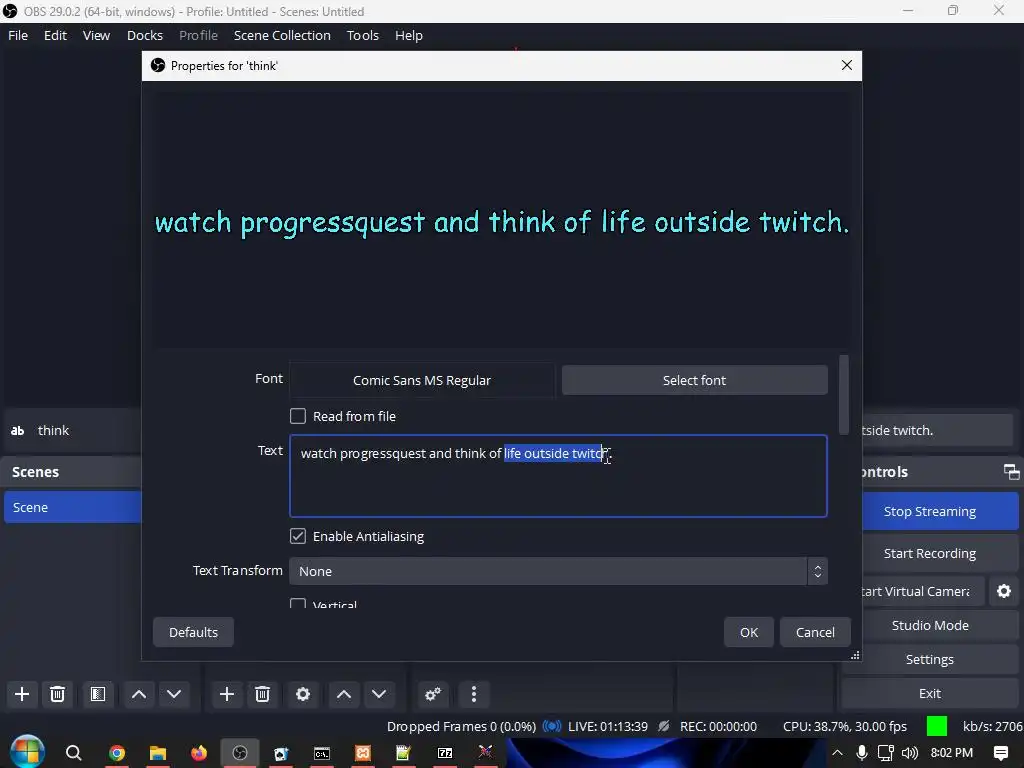This screenshot has width=1024, height=768.
Task: Pop out the Controls dock icon
Action: point(1012,472)
